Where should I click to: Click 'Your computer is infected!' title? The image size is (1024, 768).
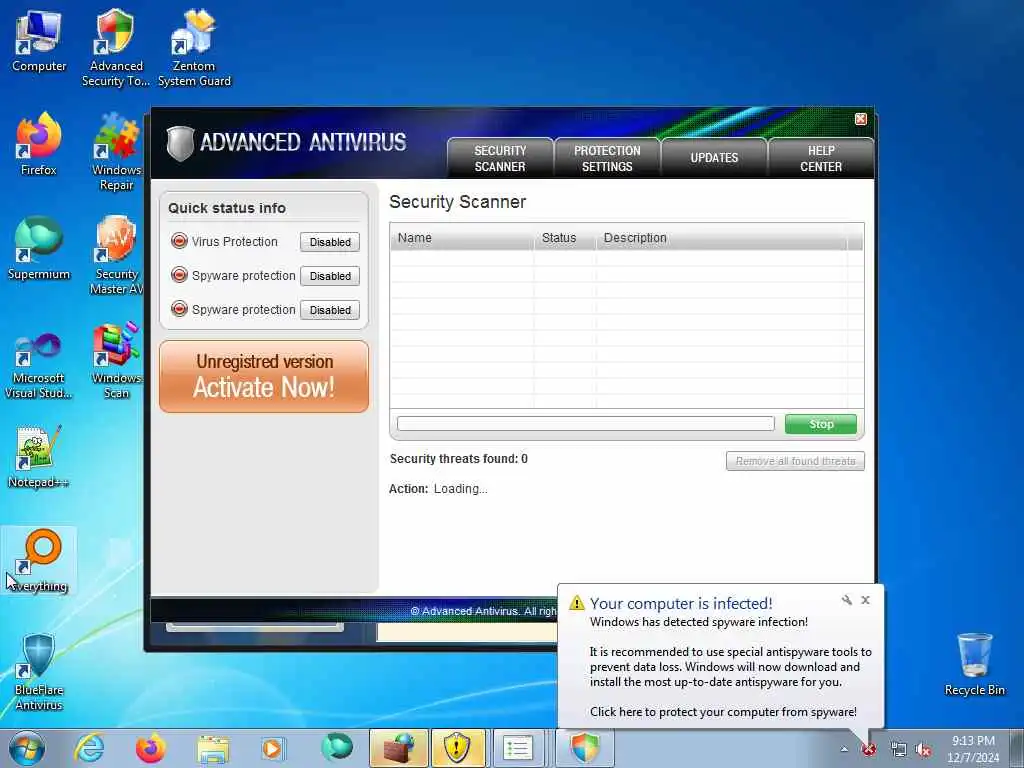point(681,603)
